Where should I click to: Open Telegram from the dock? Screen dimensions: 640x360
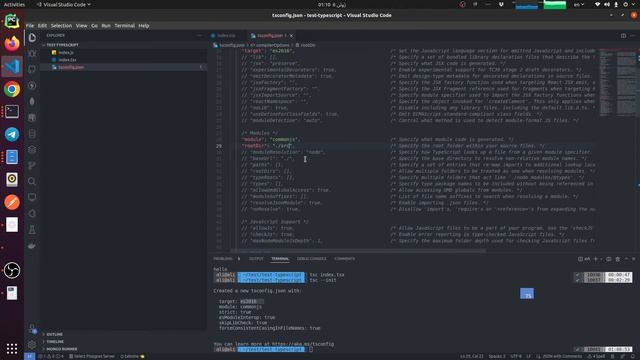pos(12,134)
